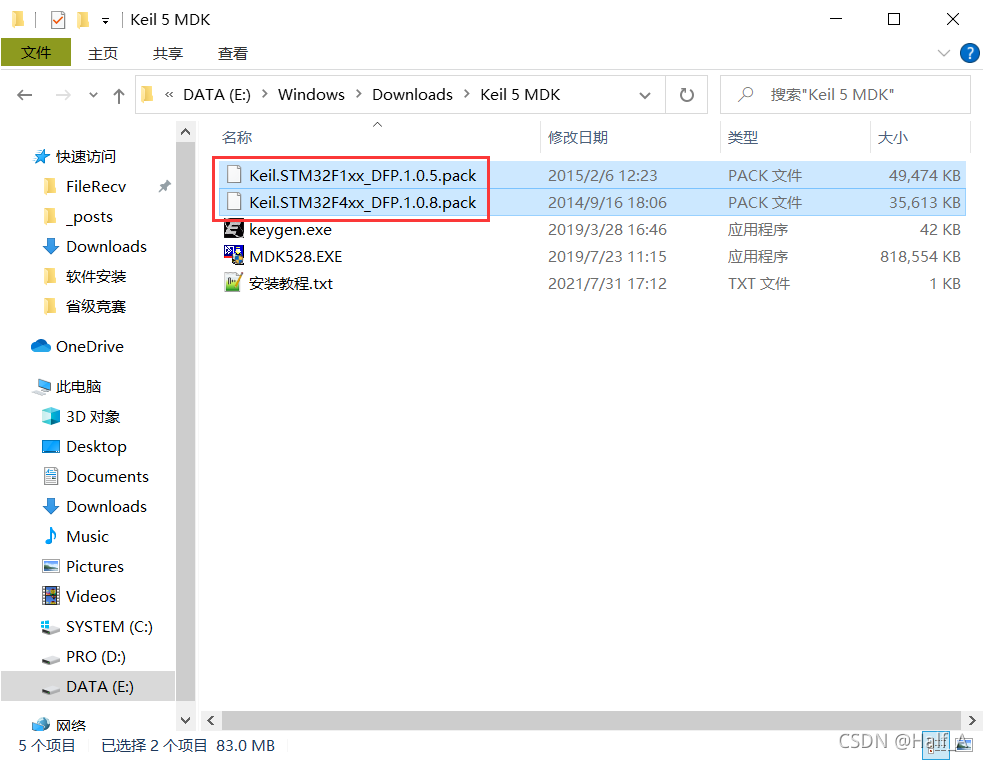The image size is (984, 761).
Task: Click the horizontal scrollbar track
Action: click(x=591, y=720)
